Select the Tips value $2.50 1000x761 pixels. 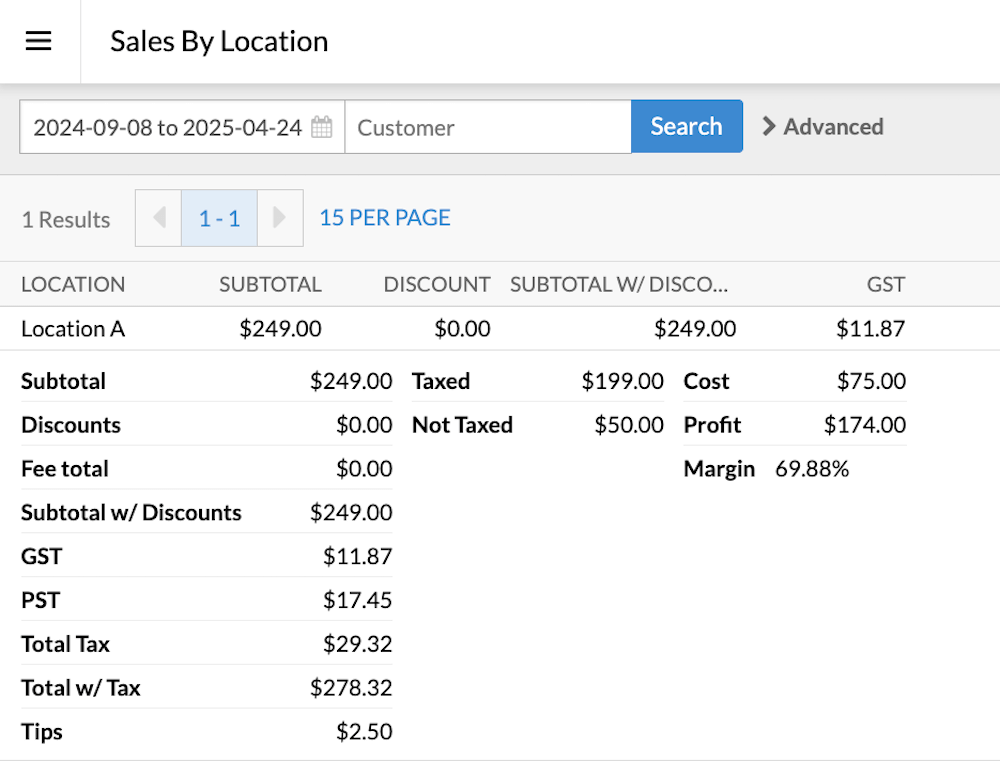(x=364, y=732)
